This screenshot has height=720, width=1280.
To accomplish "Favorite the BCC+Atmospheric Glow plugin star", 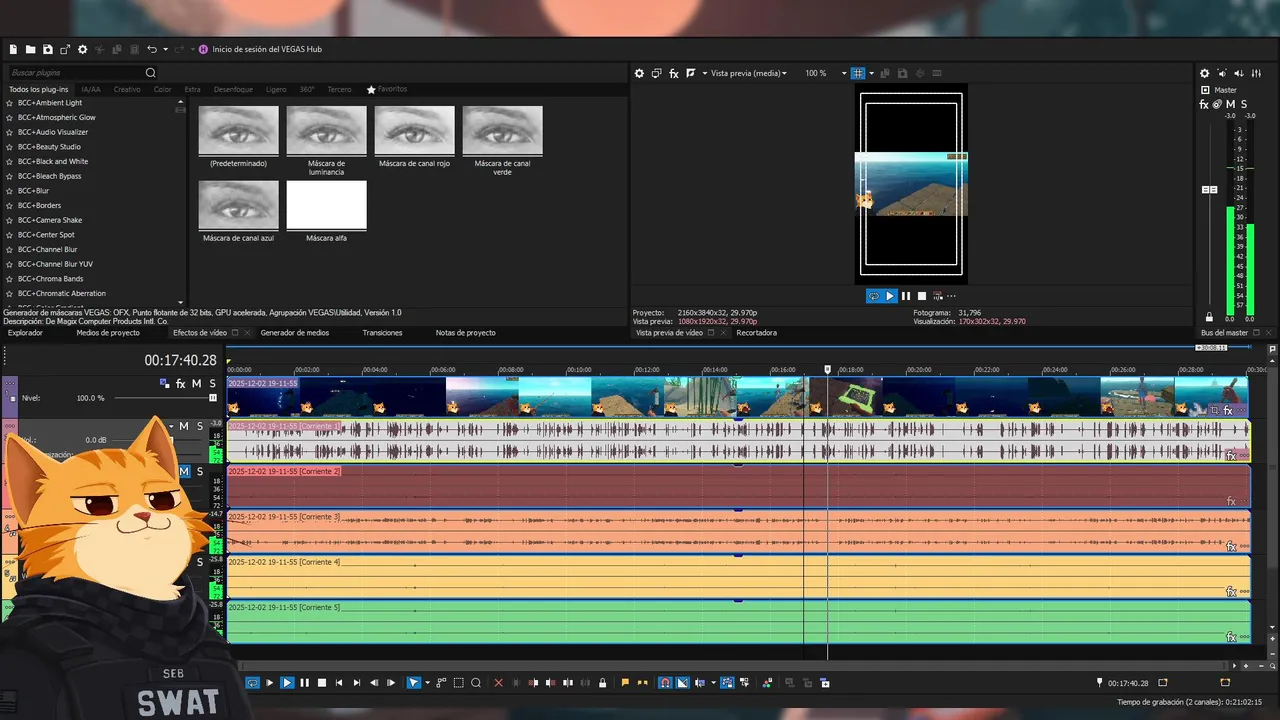I will 10,118.
